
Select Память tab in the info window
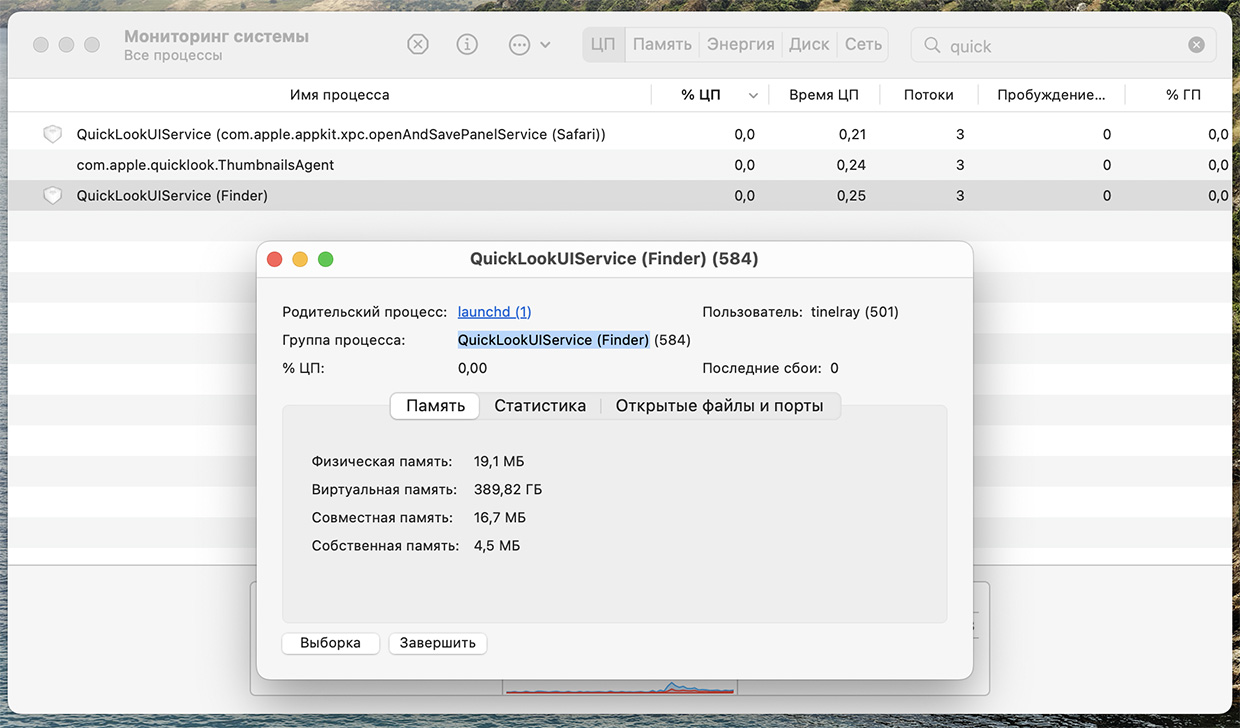click(435, 406)
